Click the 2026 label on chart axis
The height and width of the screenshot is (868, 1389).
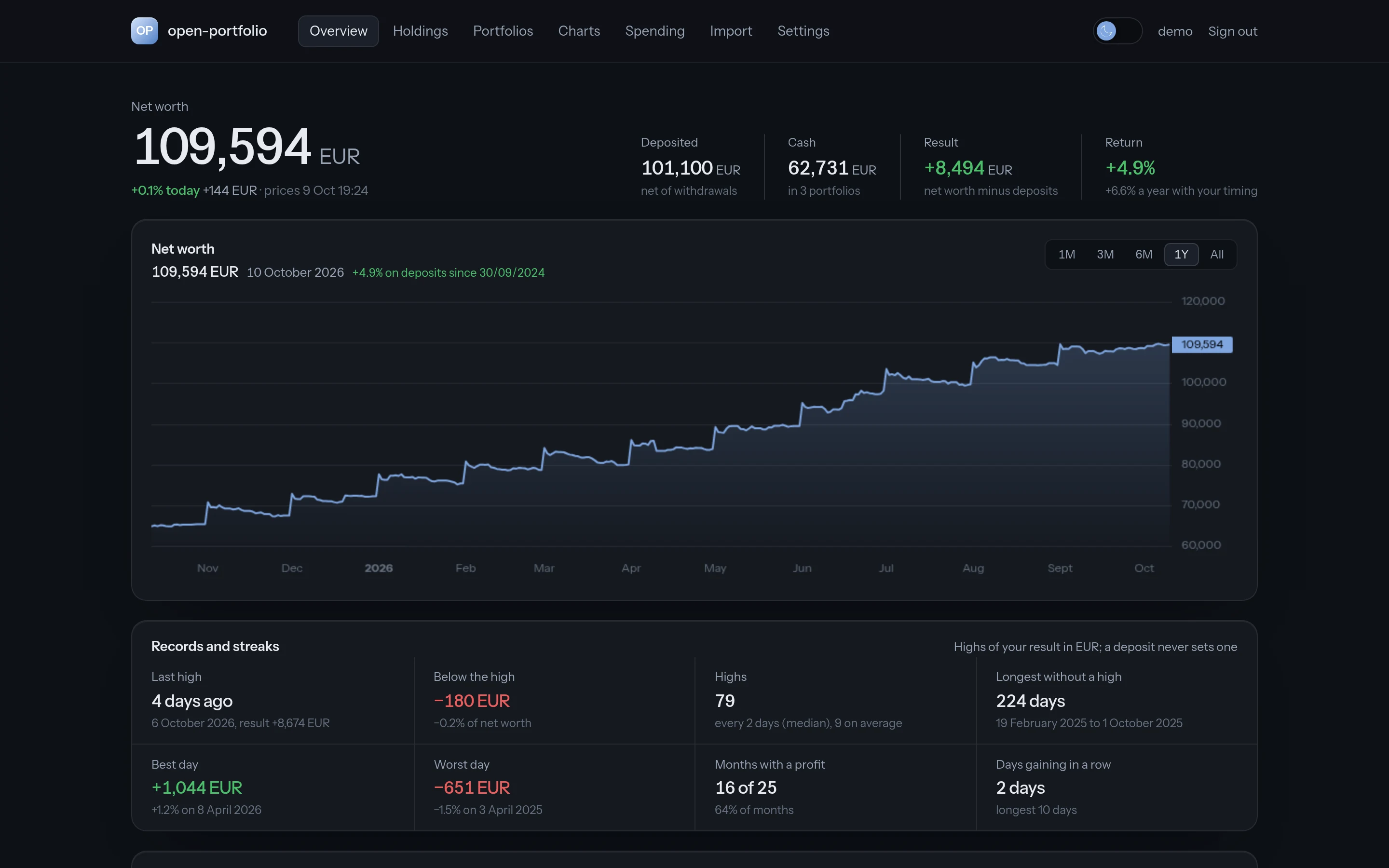click(x=378, y=569)
